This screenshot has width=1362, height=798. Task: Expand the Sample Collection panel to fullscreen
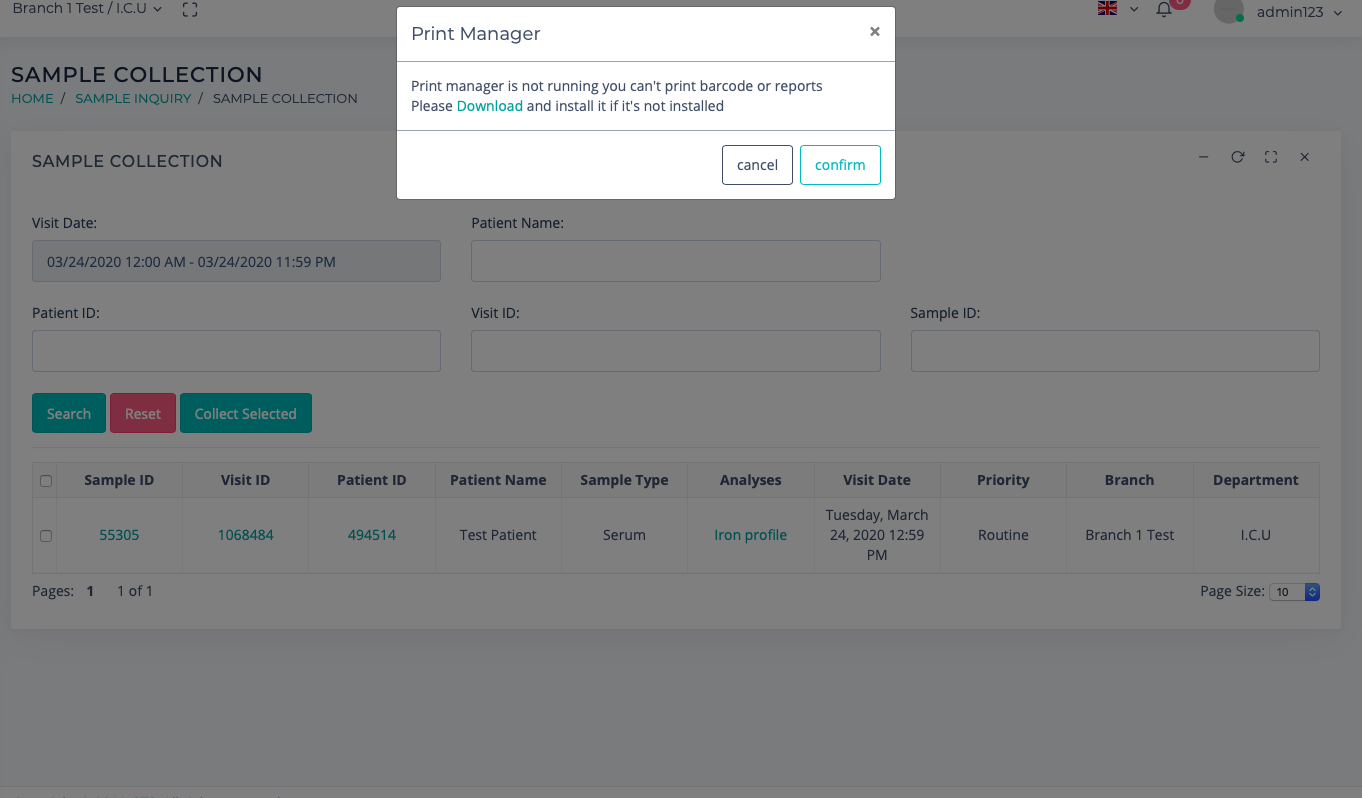pyautogui.click(x=1271, y=157)
